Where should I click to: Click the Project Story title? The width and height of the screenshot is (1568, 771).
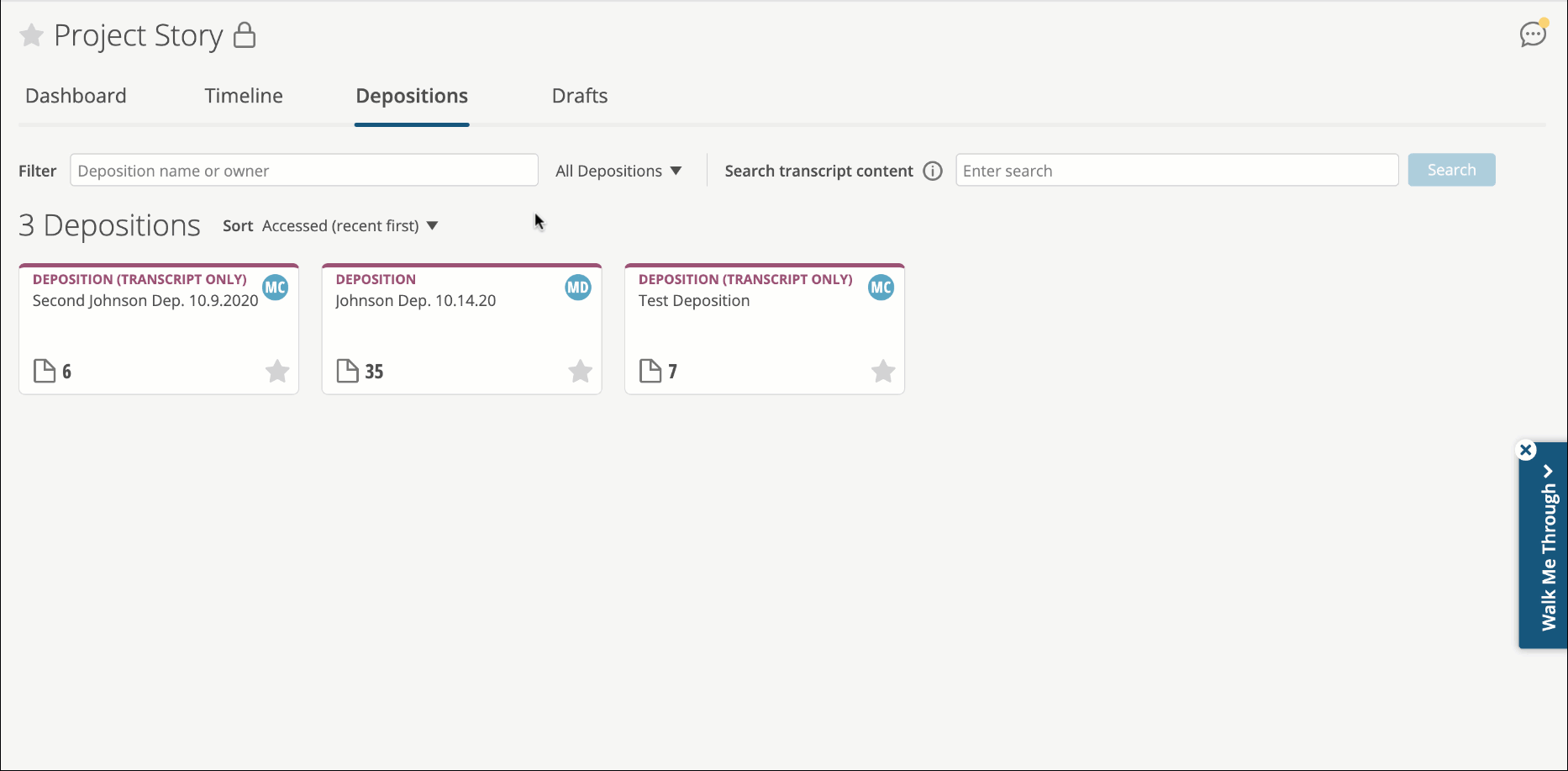click(x=139, y=35)
